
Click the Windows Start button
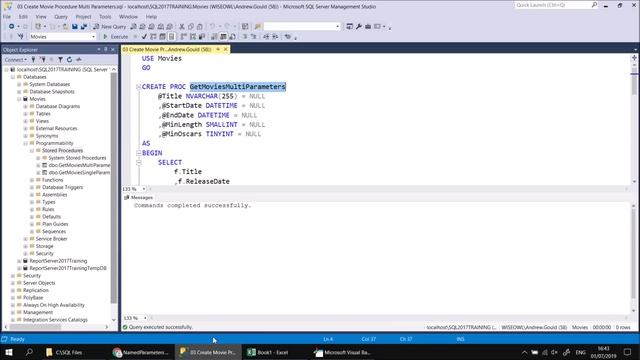tap(9, 352)
